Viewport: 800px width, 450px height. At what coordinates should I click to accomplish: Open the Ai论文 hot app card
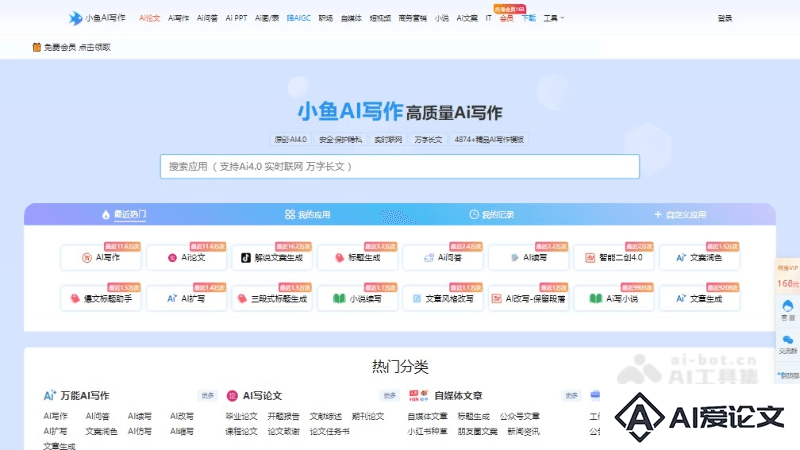[x=187, y=258]
